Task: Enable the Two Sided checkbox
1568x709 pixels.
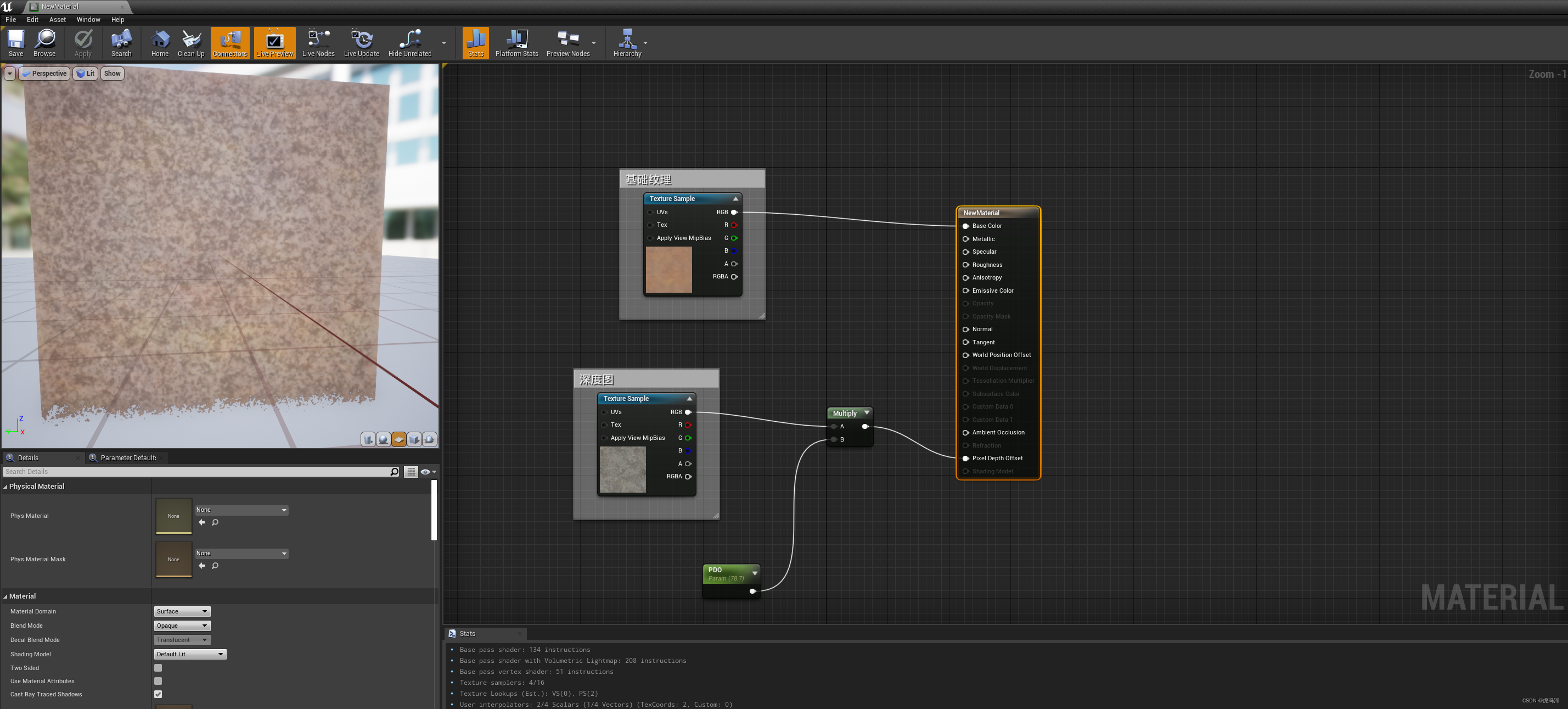Action: (158, 668)
